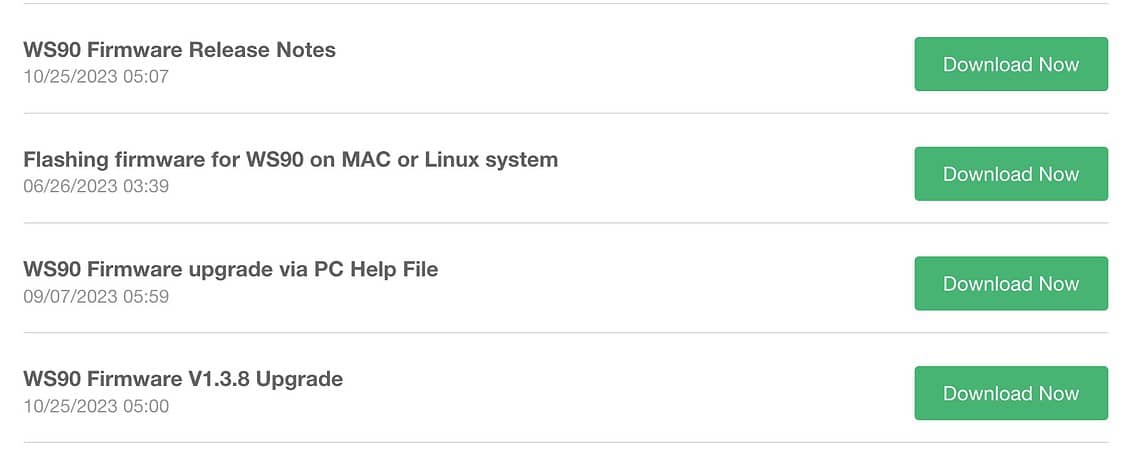Viewport: 1139px width, 453px height.
Task: Select the V1.3.8 Upgrade entry heading
Action: pos(183,379)
